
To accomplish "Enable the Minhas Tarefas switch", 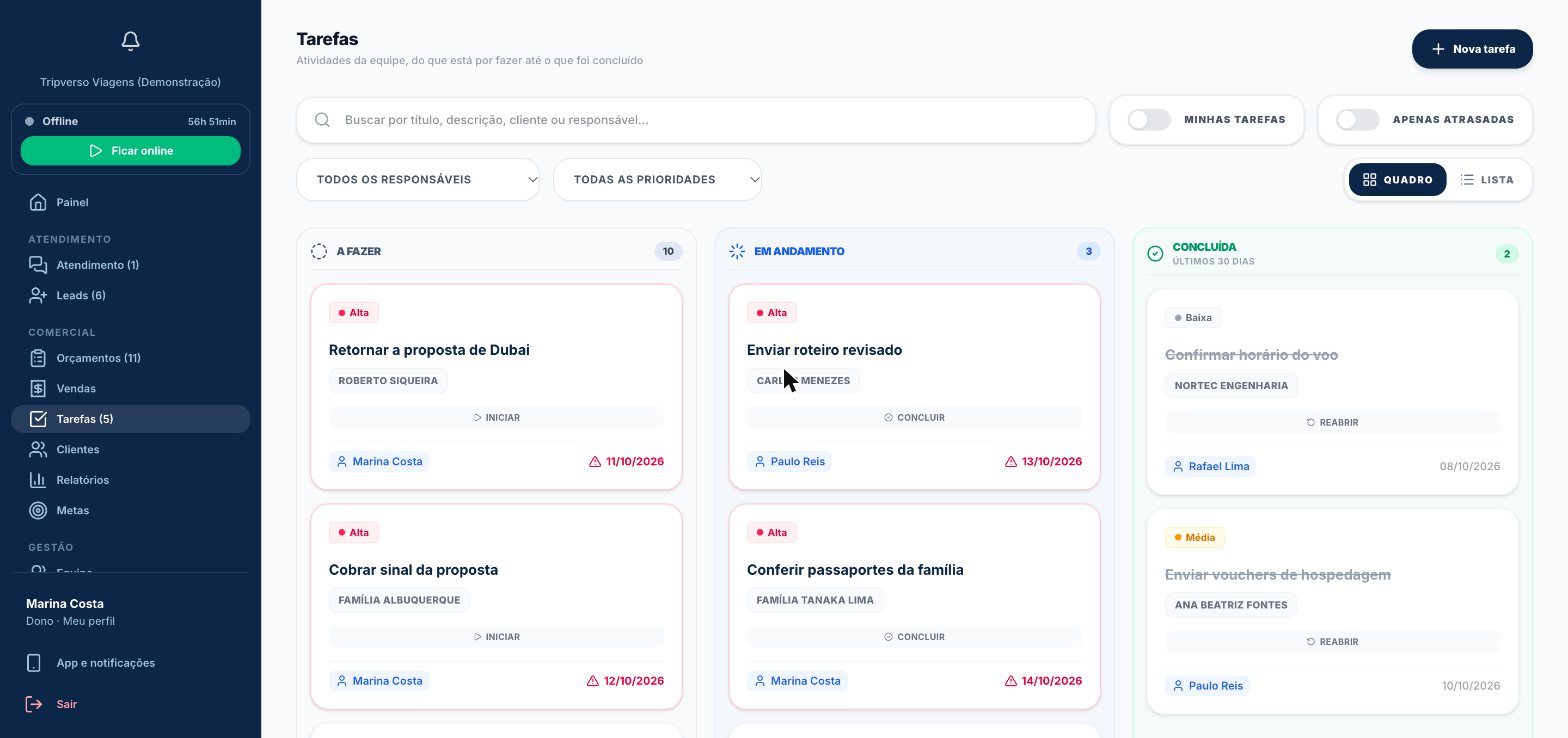I will (1149, 120).
